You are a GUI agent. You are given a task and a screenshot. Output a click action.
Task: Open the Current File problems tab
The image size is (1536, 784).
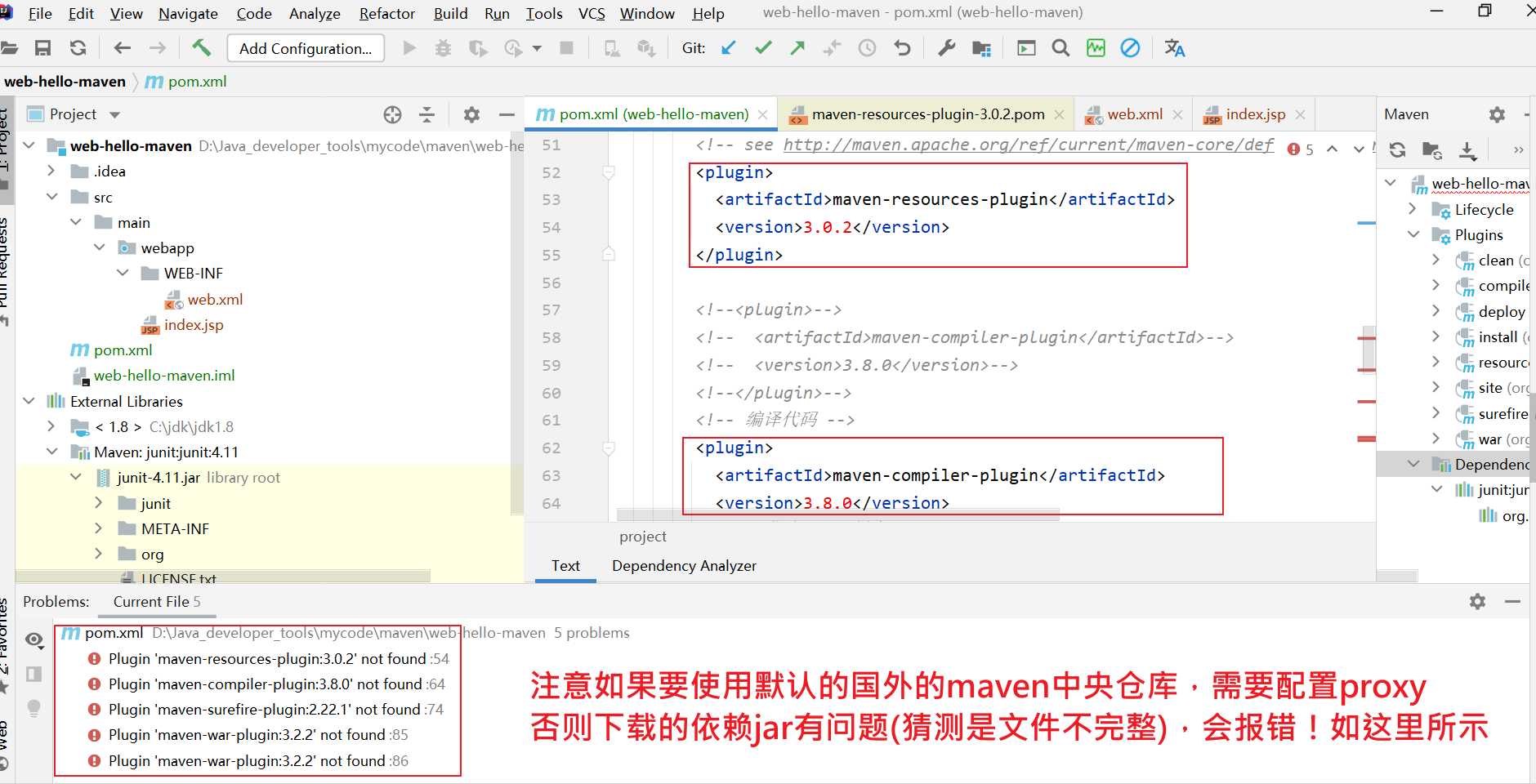pyautogui.click(x=156, y=602)
